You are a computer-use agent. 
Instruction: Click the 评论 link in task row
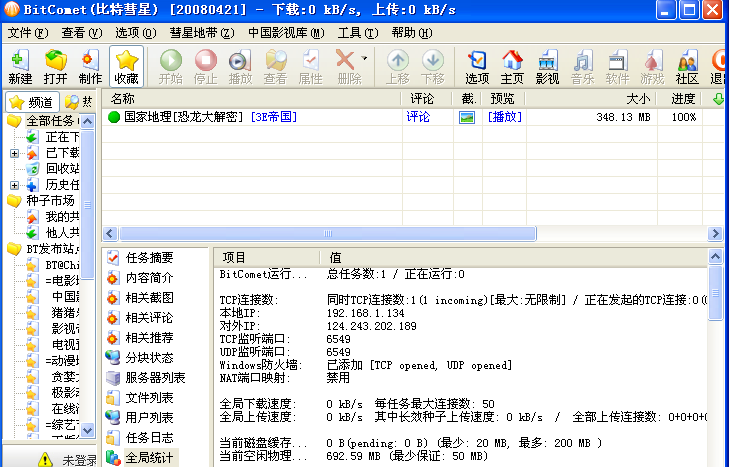[418, 117]
